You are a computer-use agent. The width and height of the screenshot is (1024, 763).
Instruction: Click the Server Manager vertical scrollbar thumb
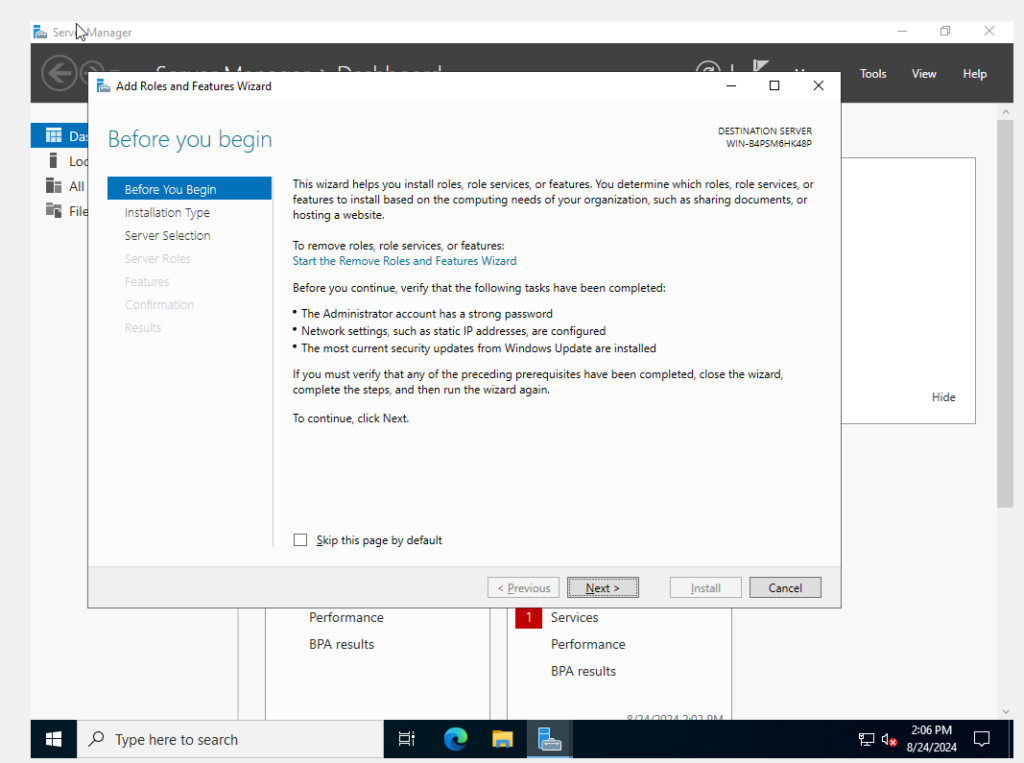click(x=1005, y=314)
